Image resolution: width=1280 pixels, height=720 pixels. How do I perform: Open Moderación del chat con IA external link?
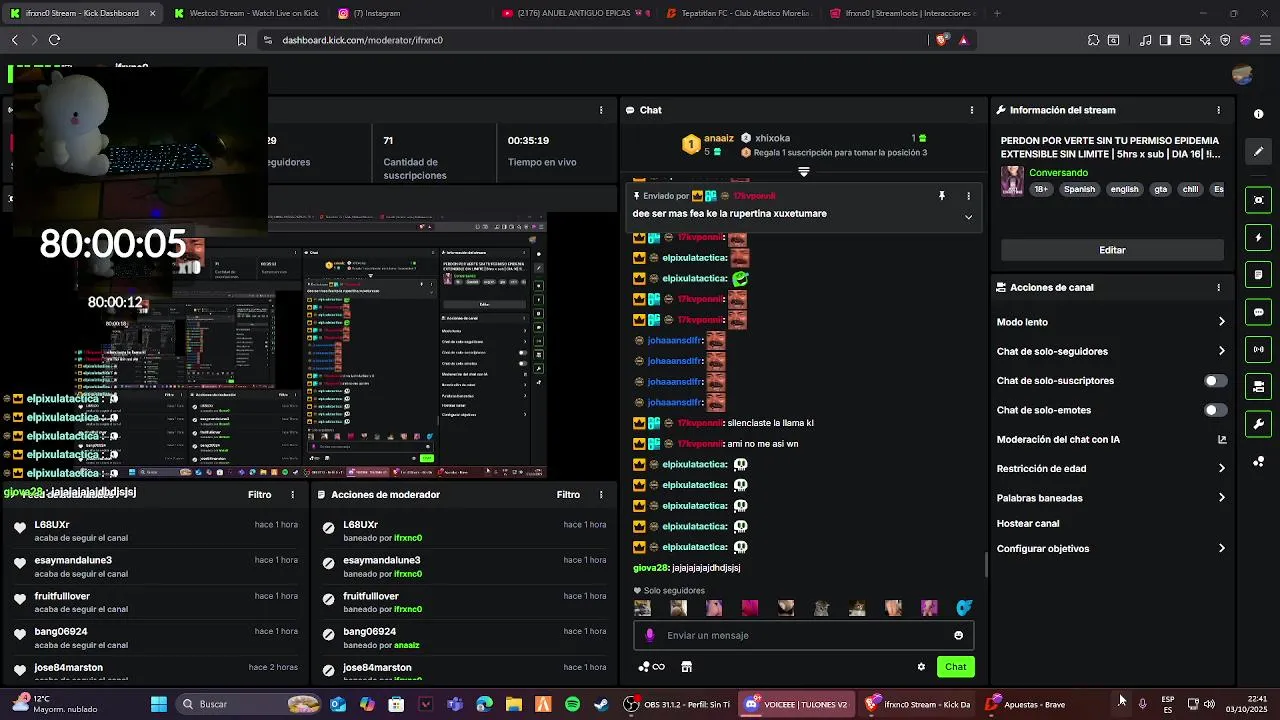(1222, 439)
